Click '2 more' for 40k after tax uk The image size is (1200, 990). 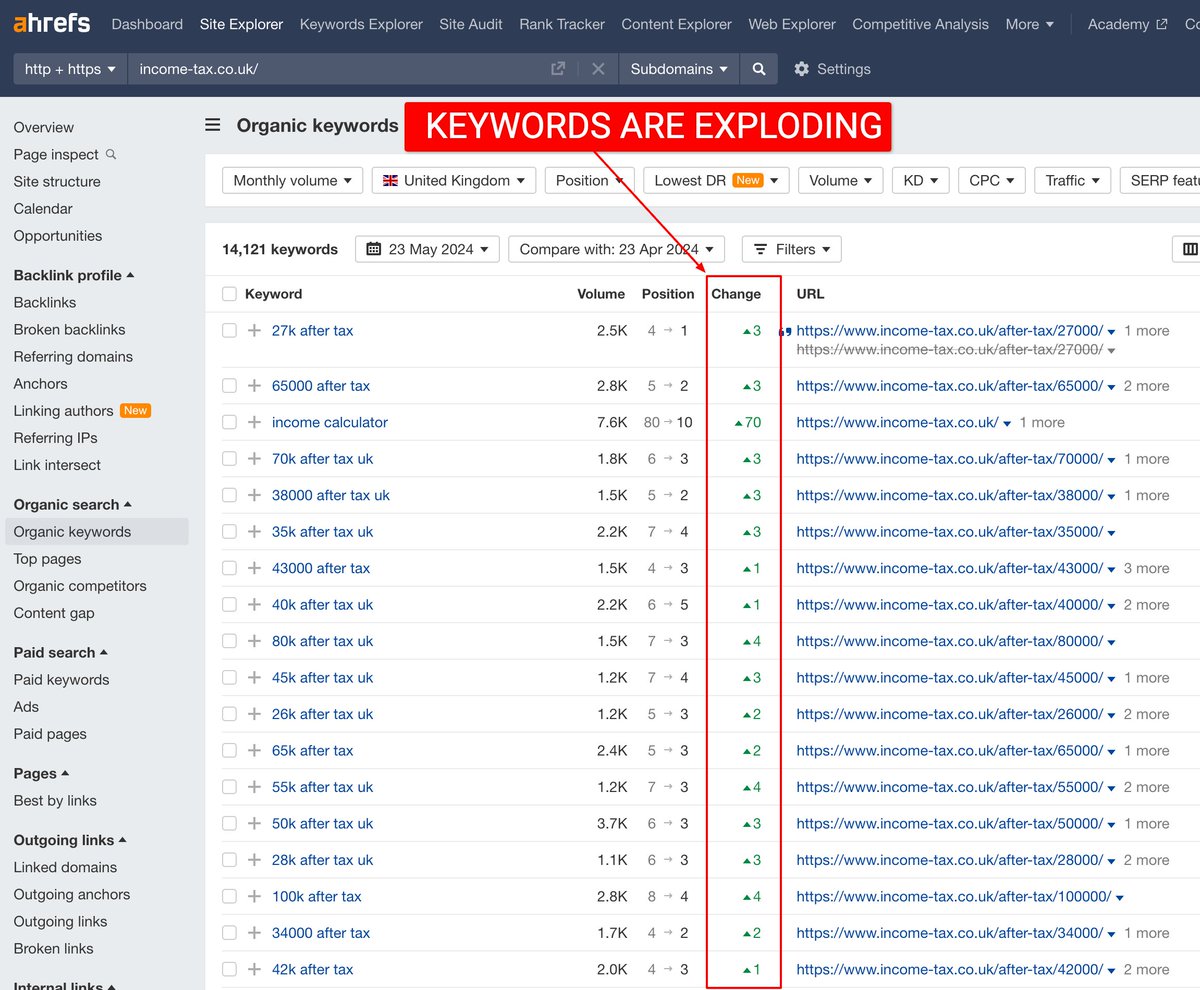coord(1146,605)
